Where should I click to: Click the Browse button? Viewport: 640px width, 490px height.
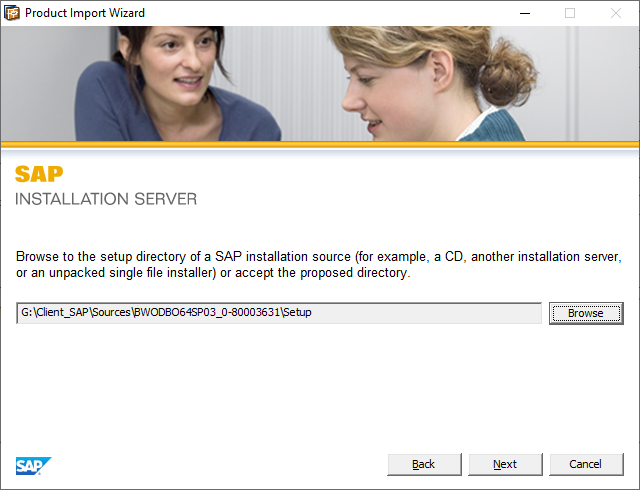586,313
